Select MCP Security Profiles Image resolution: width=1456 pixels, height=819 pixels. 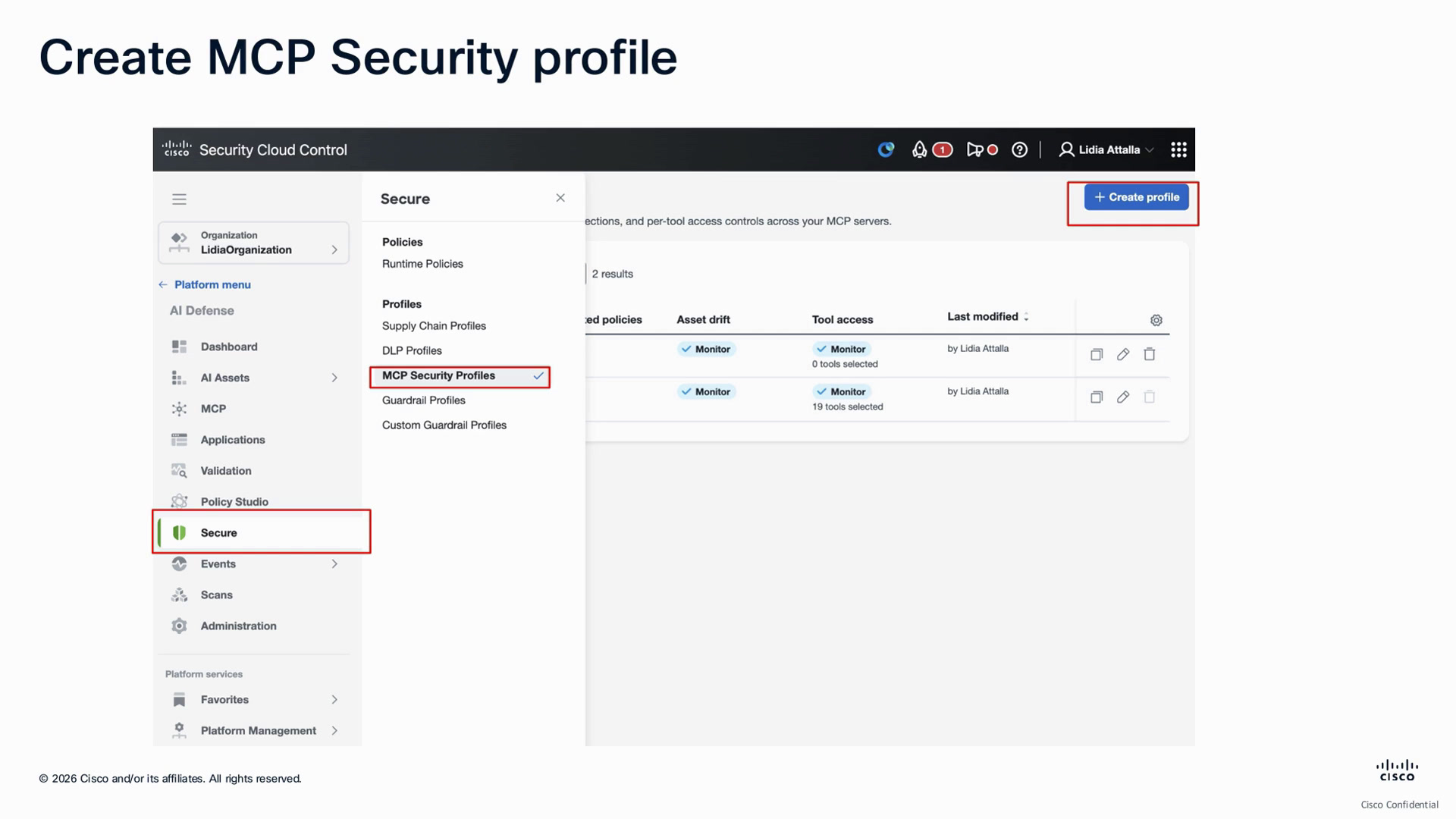pyautogui.click(x=460, y=376)
